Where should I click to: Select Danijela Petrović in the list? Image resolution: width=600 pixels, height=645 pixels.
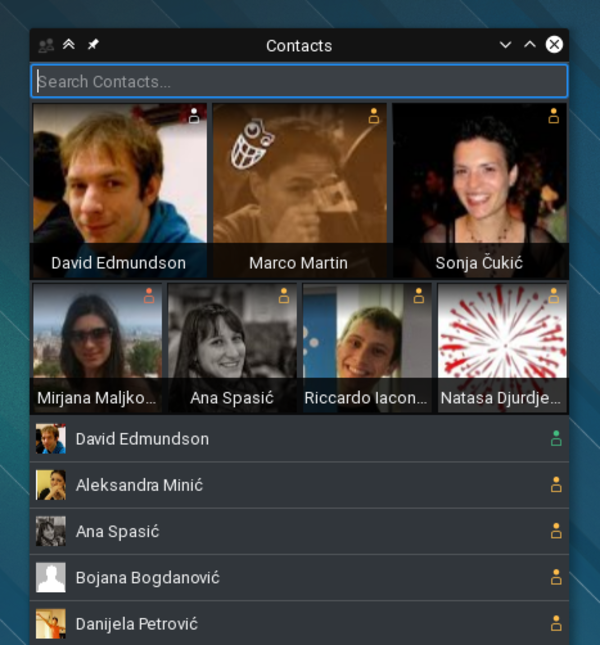(299, 623)
